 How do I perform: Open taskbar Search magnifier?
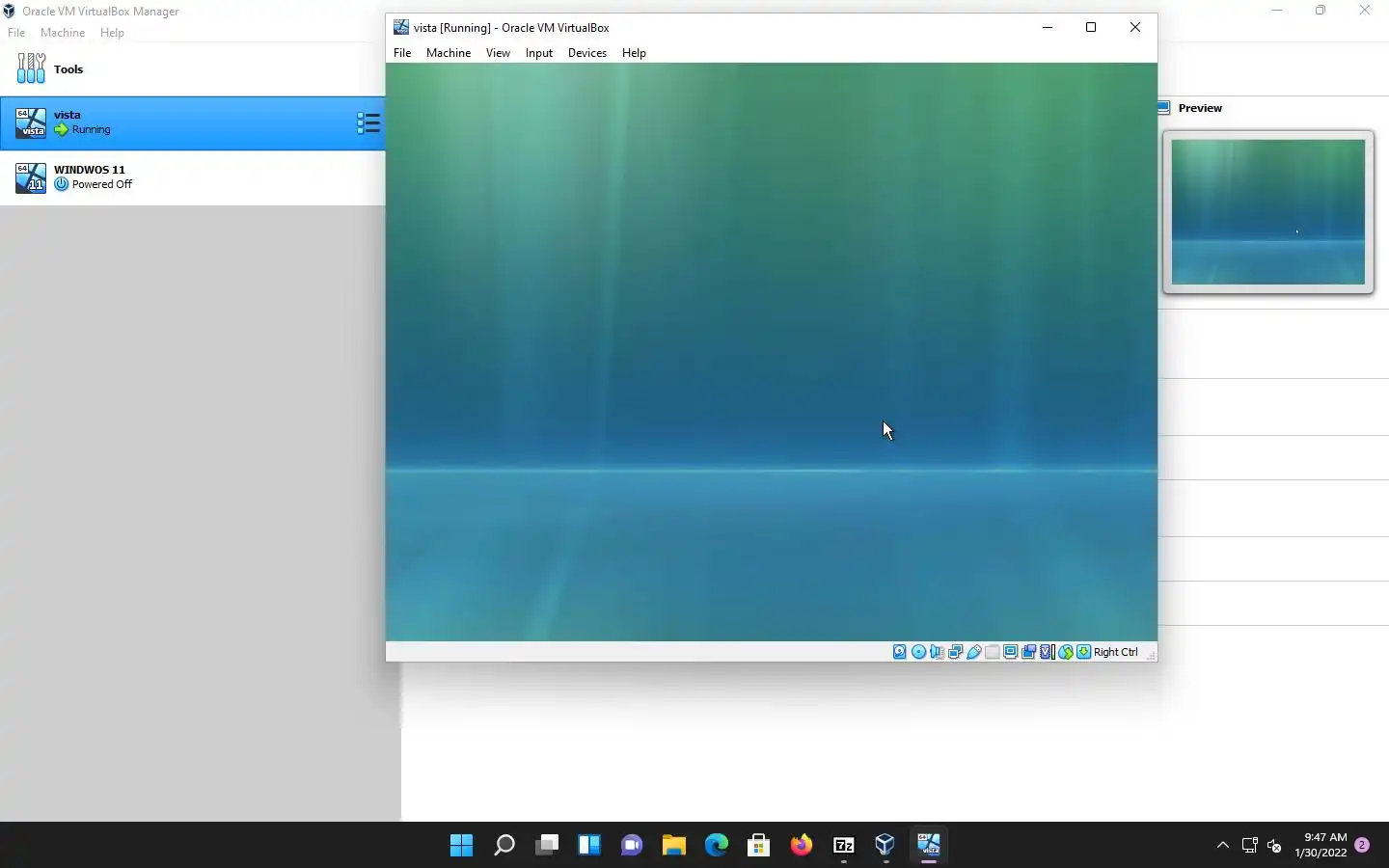point(504,845)
